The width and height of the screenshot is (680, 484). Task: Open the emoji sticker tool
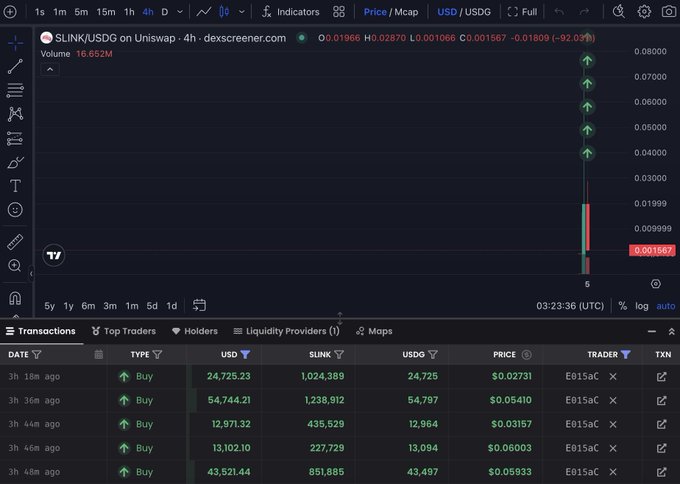pos(15,210)
